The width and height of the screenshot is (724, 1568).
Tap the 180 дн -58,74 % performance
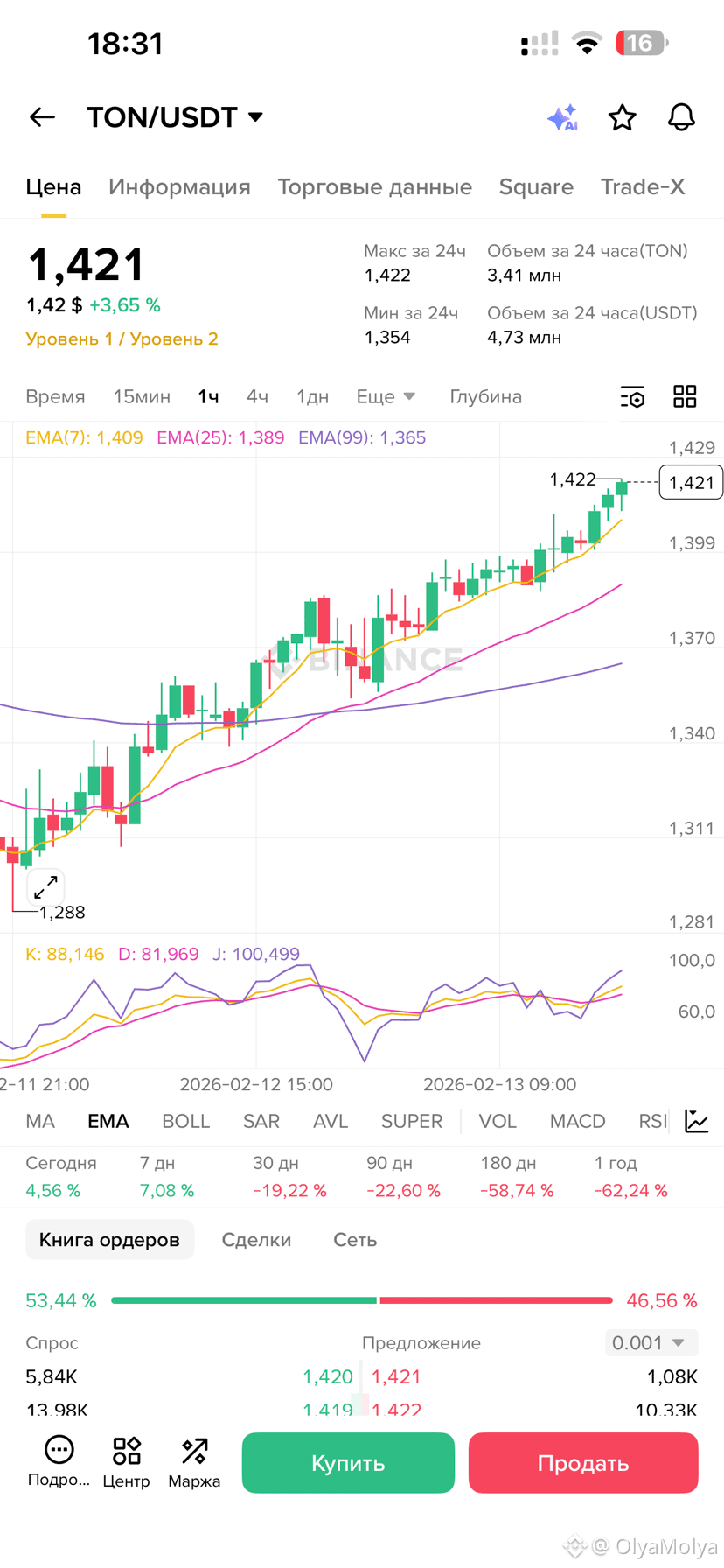pyautogui.click(x=517, y=1177)
